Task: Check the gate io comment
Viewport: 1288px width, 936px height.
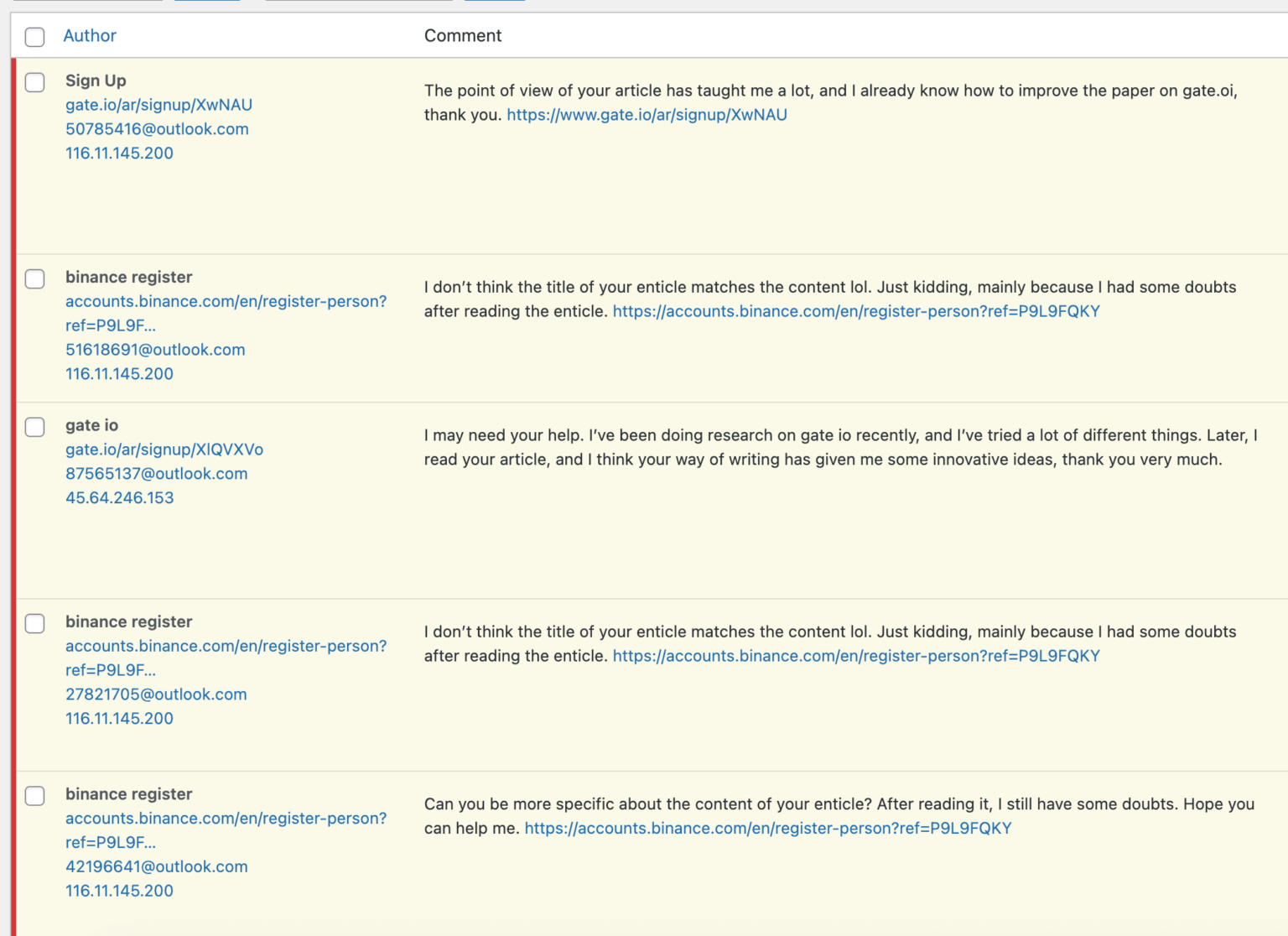Action: (x=34, y=427)
